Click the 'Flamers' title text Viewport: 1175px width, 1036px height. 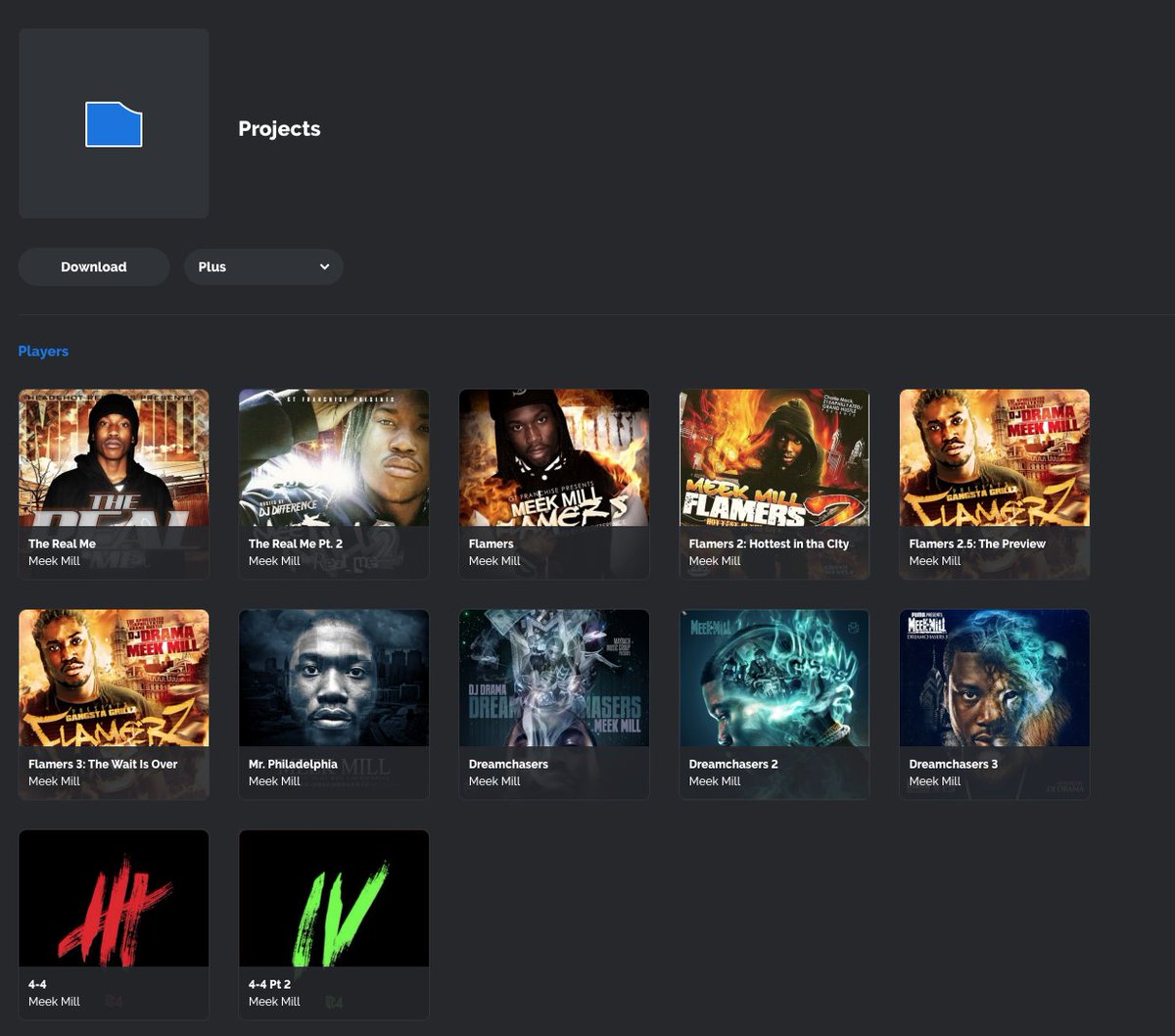click(492, 543)
